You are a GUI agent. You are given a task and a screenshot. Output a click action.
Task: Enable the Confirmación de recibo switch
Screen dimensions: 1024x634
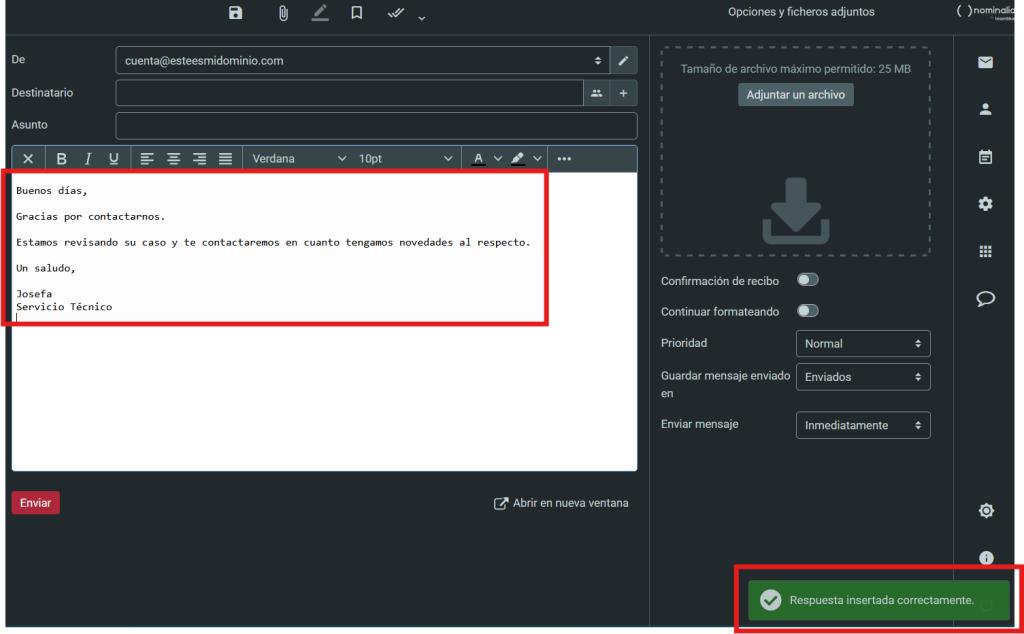(x=807, y=280)
